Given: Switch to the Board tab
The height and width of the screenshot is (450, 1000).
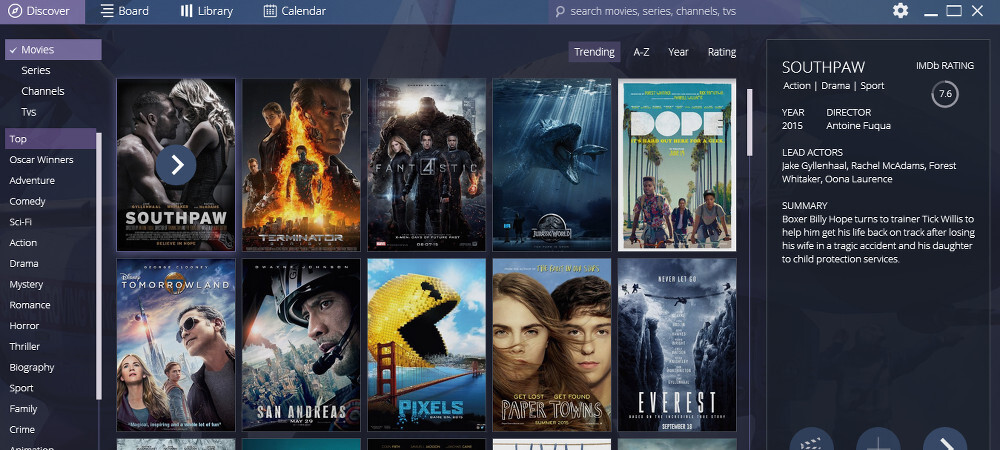Looking at the screenshot, I should (x=125, y=11).
